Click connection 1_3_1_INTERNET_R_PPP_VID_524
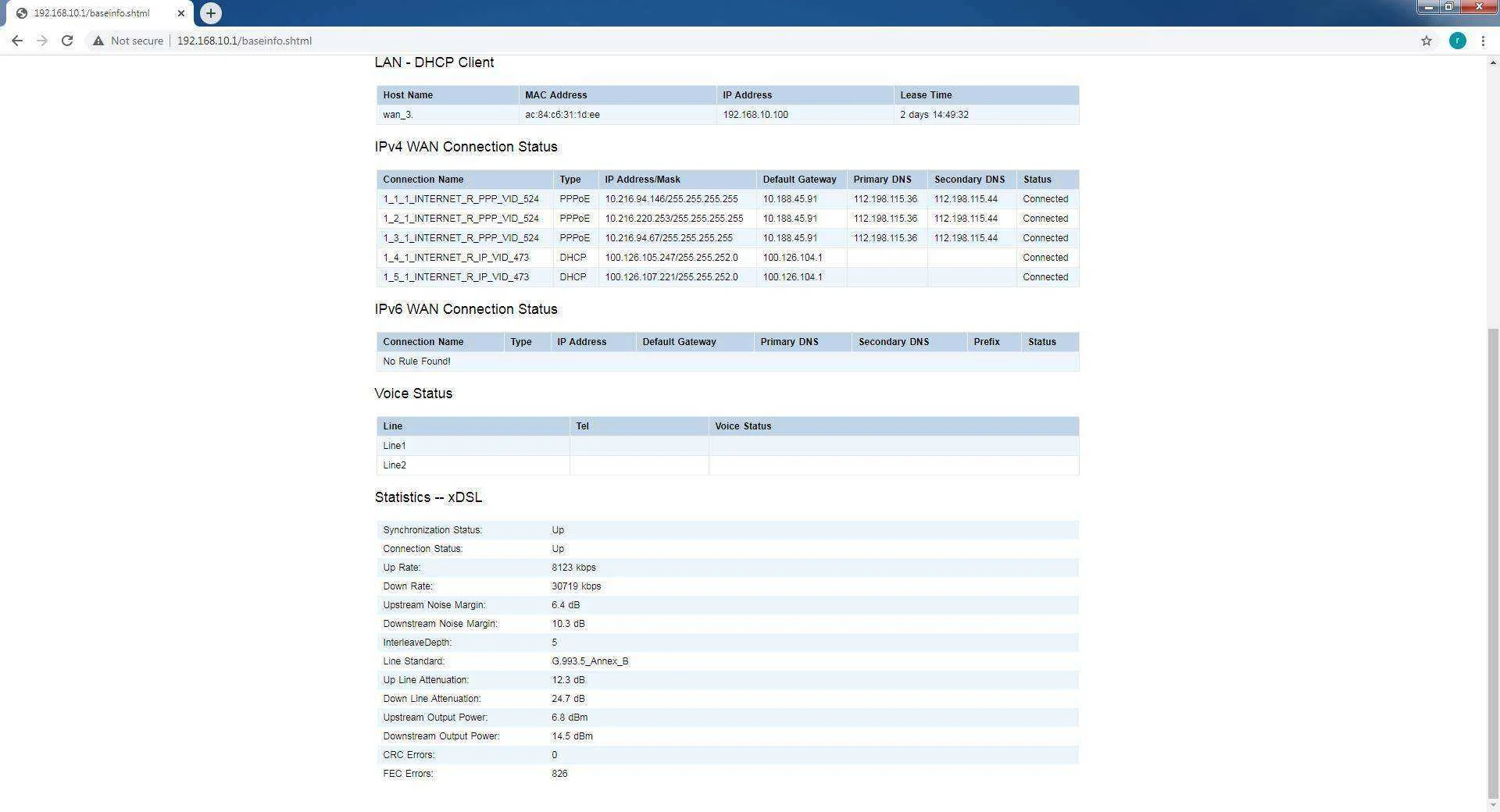The width and height of the screenshot is (1500, 812). [x=461, y=238]
